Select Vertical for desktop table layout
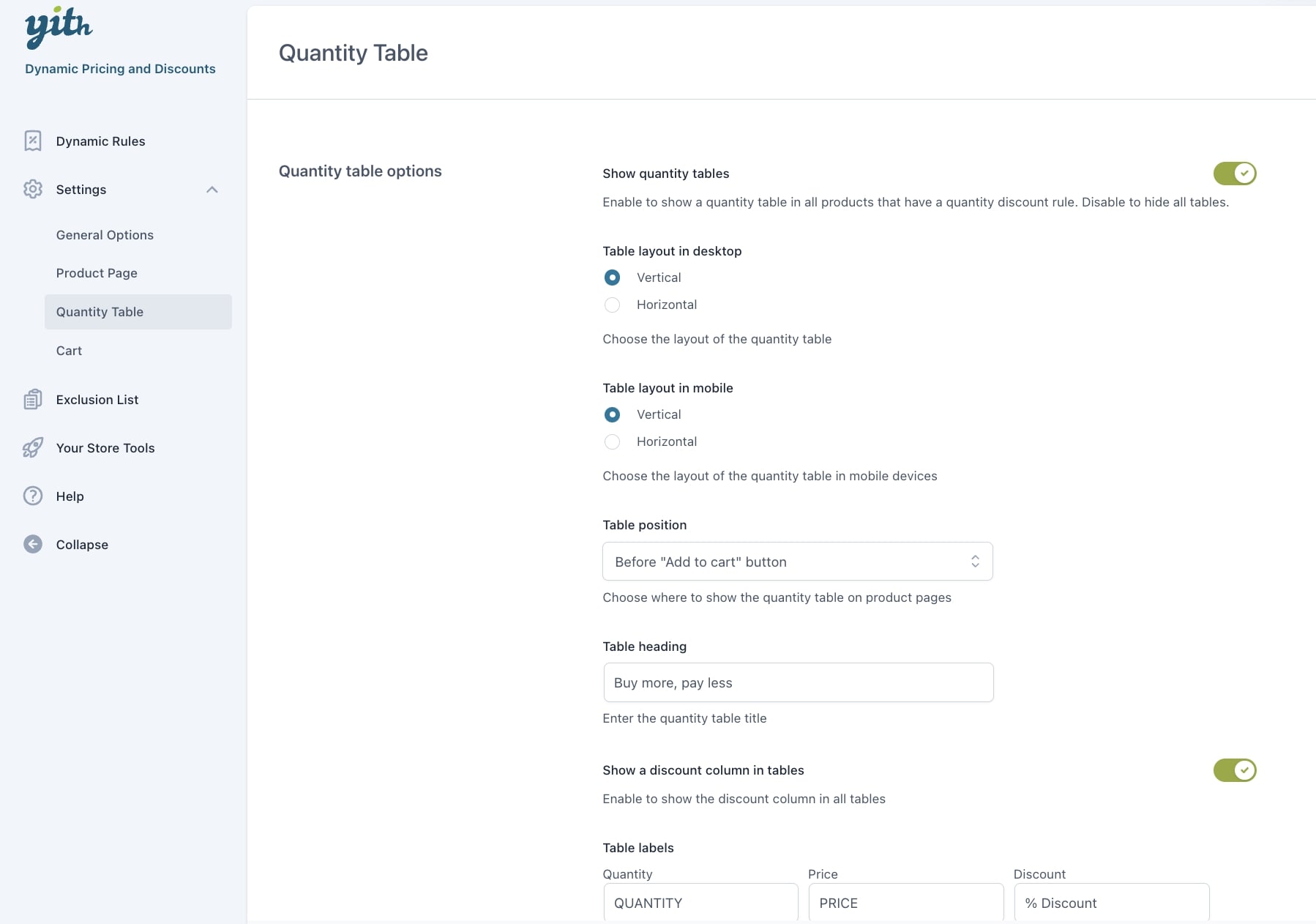This screenshot has width=1316, height=924. pyautogui.click(x=613, y=277)
